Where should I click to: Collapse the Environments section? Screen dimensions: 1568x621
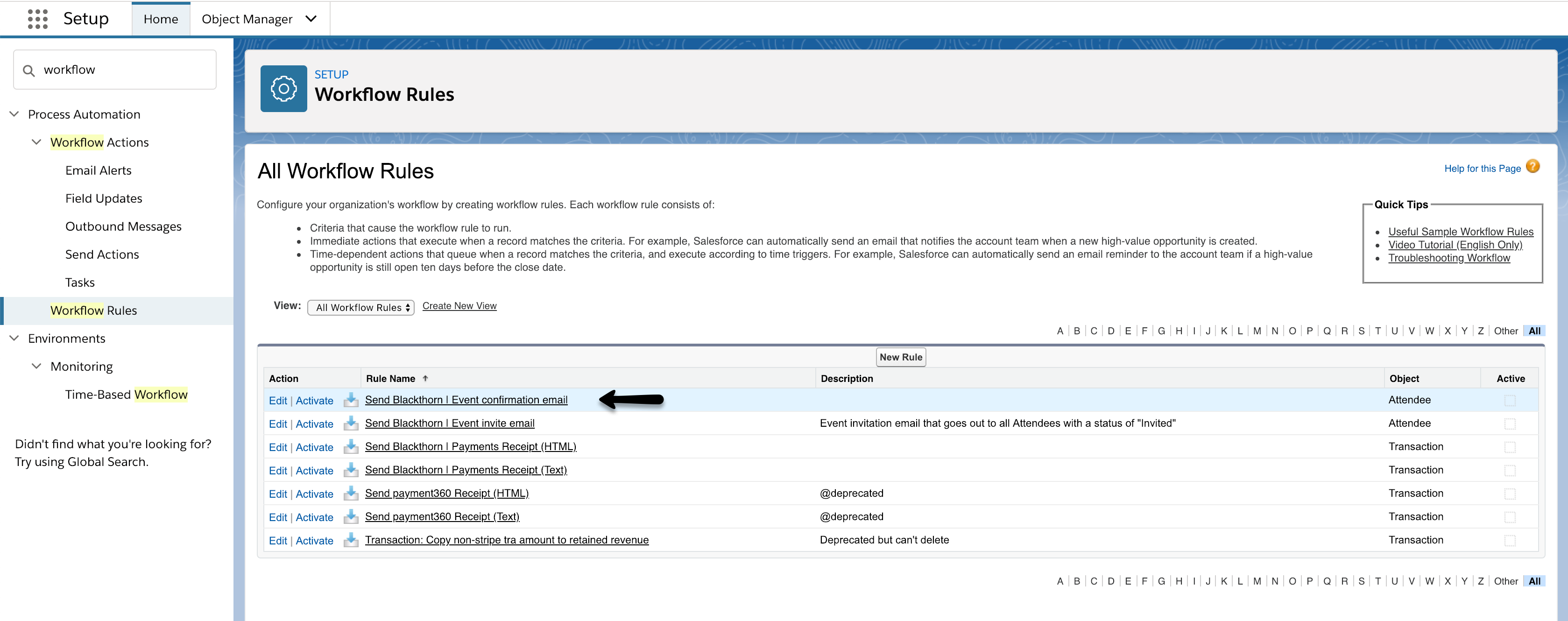(14, 338)
